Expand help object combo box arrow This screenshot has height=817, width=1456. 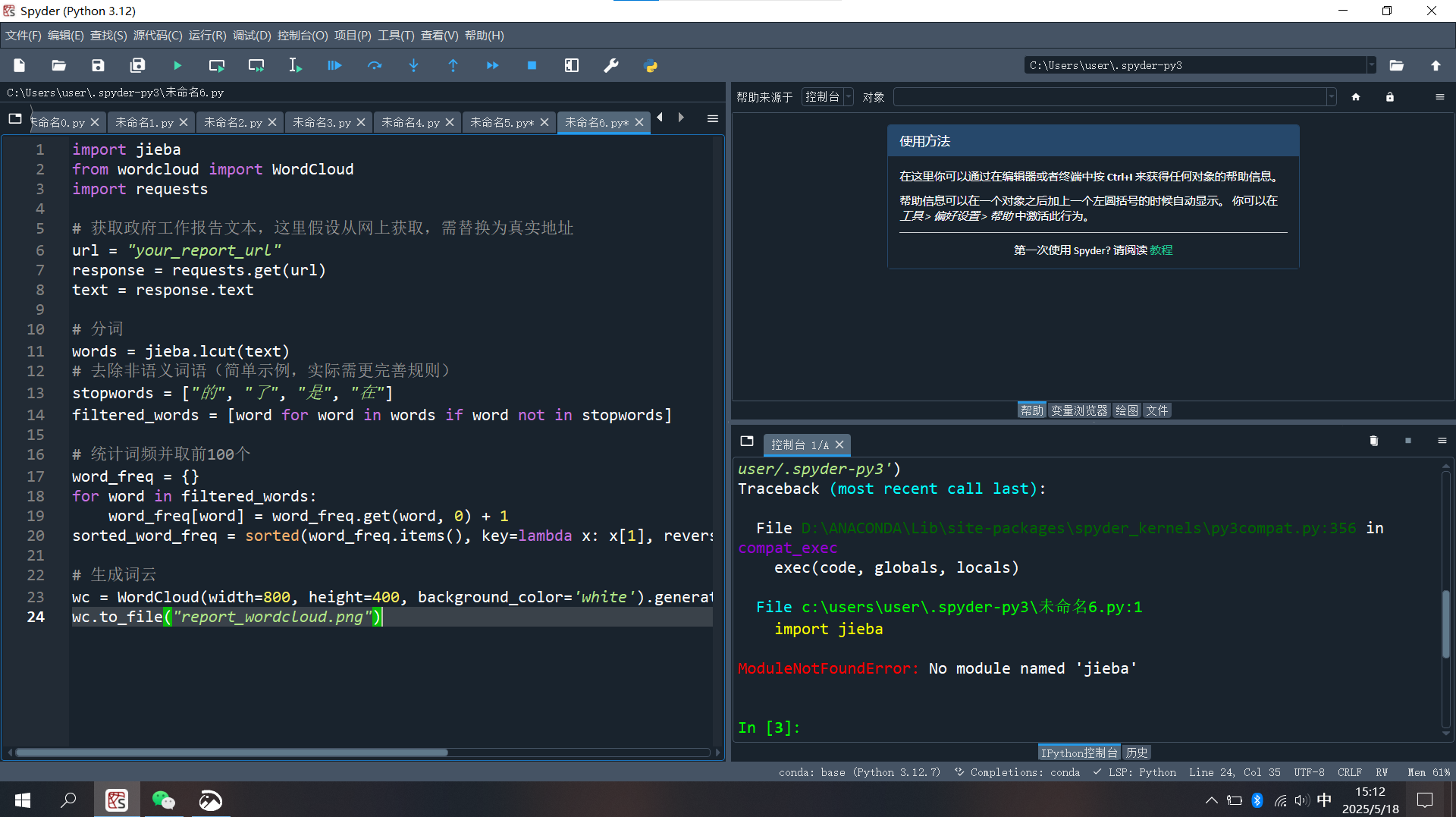click(x=1331, y=97)
